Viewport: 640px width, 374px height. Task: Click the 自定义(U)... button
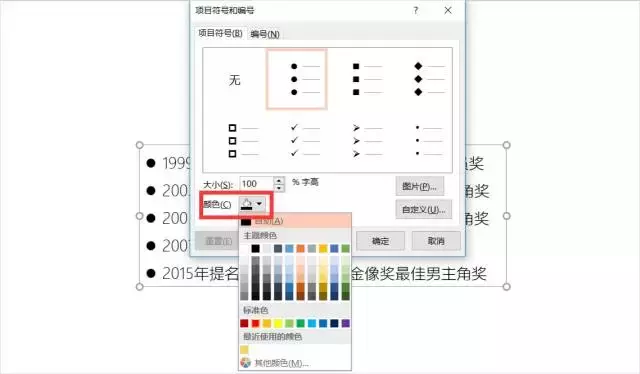[423, 209]
